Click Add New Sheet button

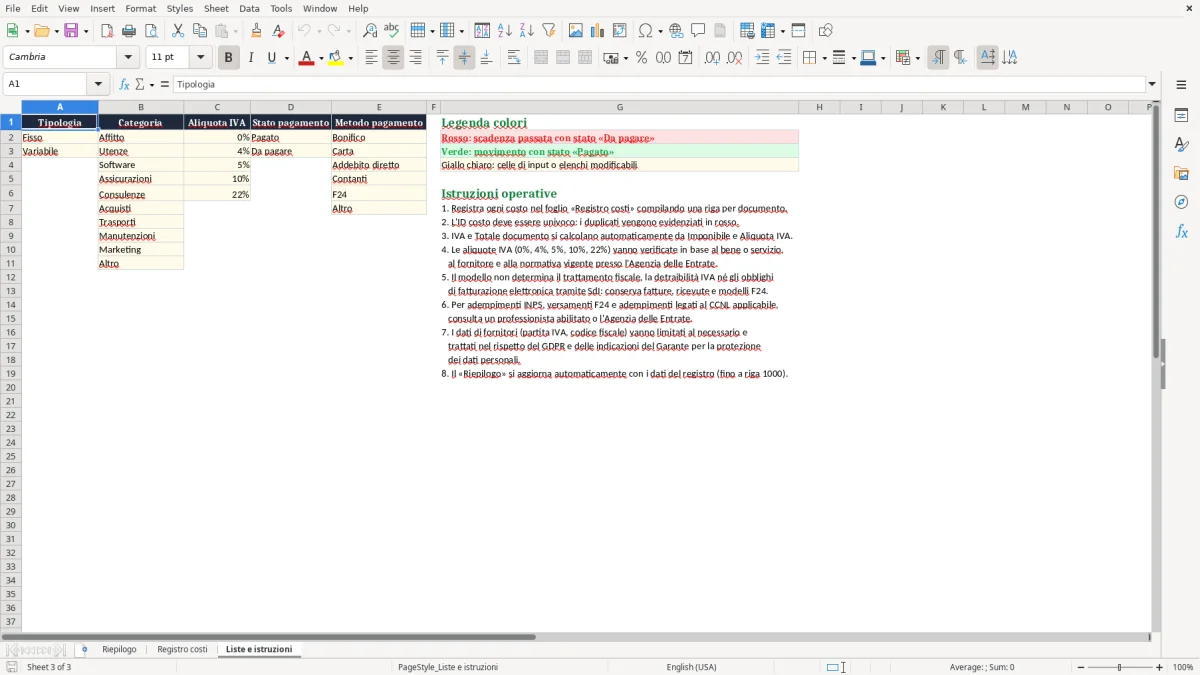pyautogui.click(x=84, y=650)
